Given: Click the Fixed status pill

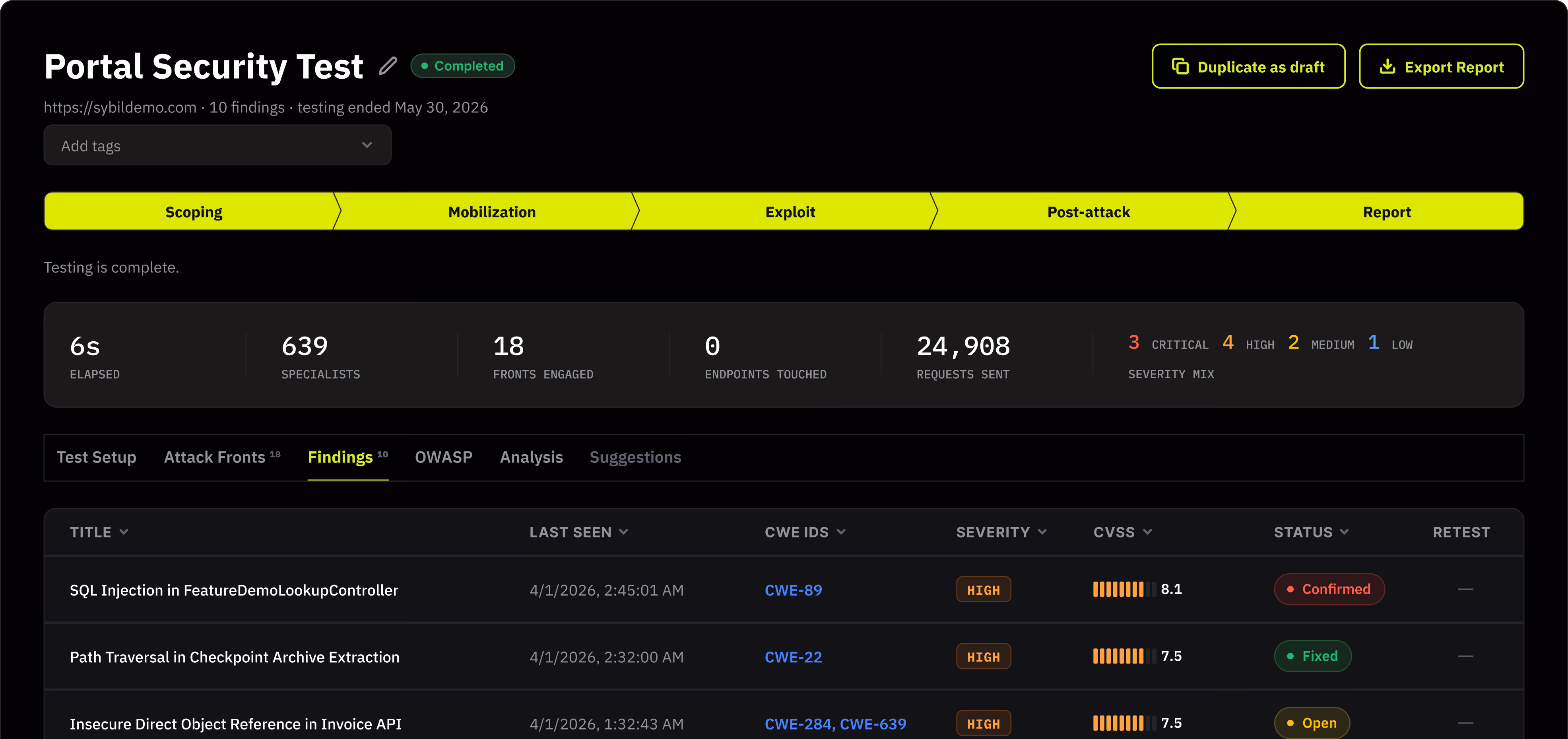Looking at the screenshot, I should [1312, 656].
